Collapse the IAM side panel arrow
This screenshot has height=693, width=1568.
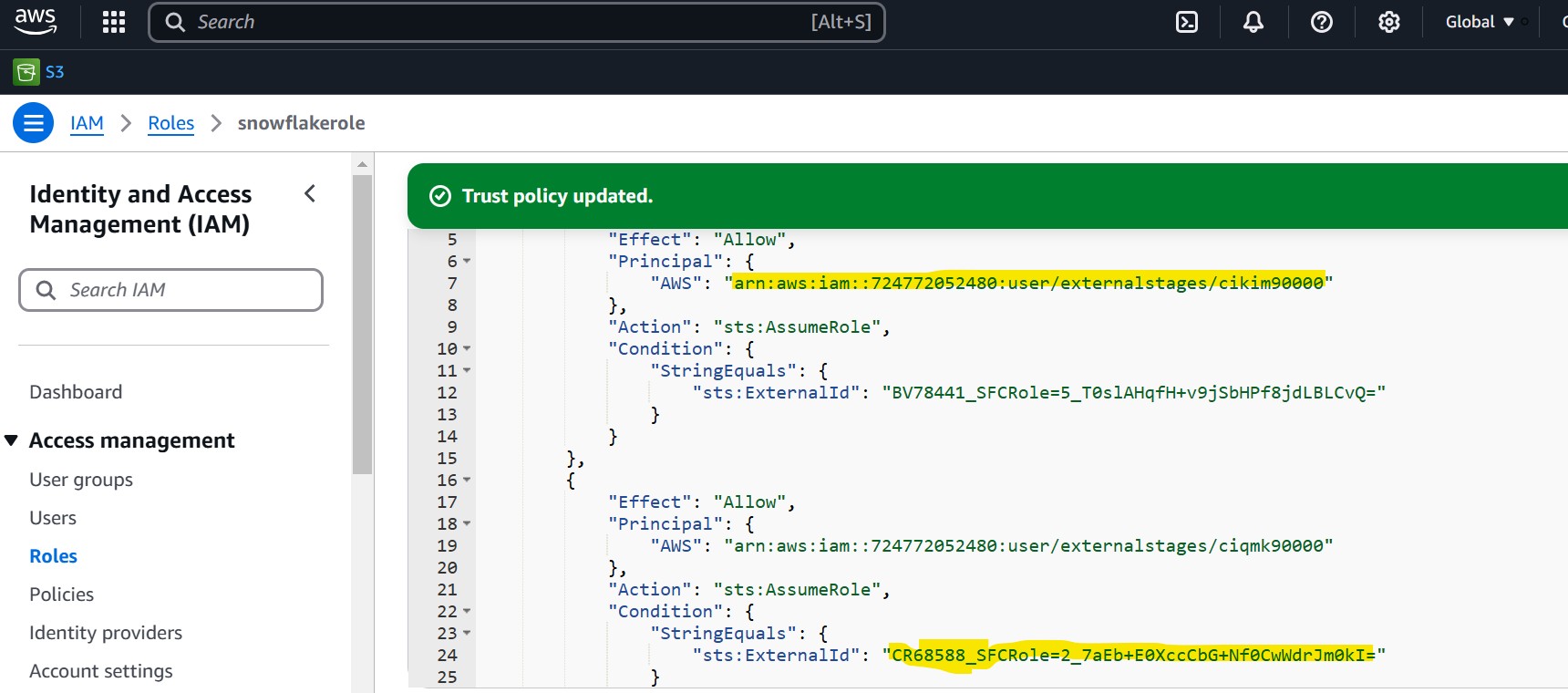point(310,193)
